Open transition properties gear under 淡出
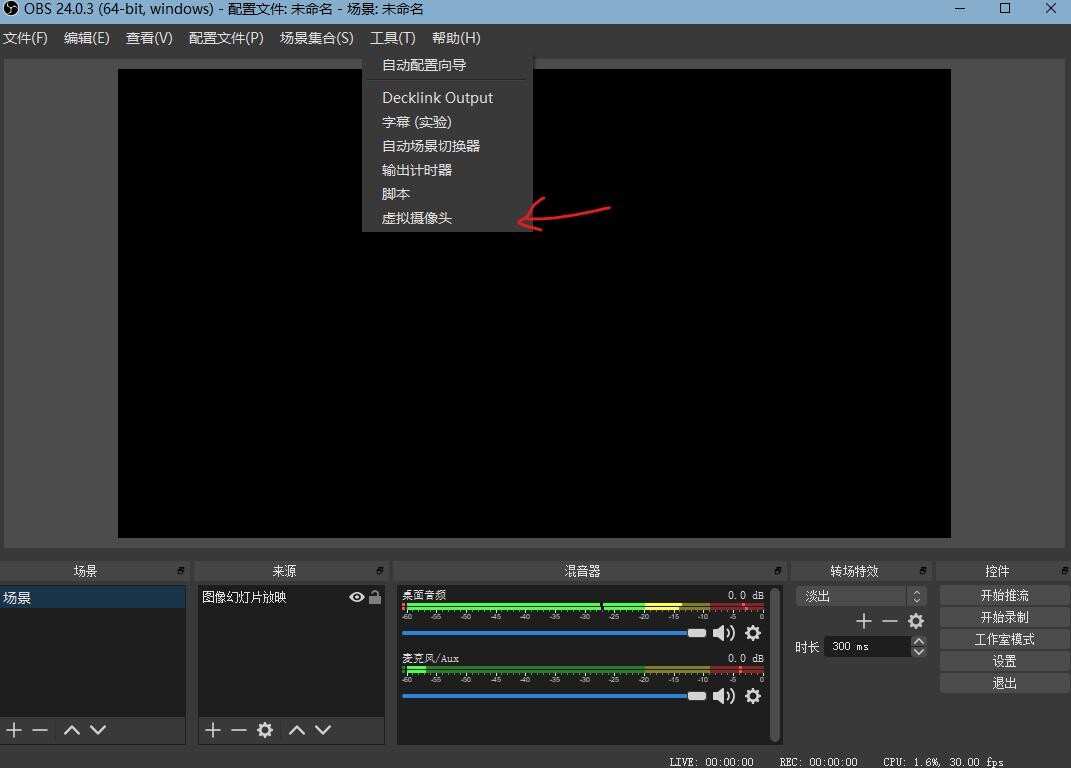Image resolution: width=1071 pixels, height=768 pixels. pyautogui.click(x=916, y=621)
